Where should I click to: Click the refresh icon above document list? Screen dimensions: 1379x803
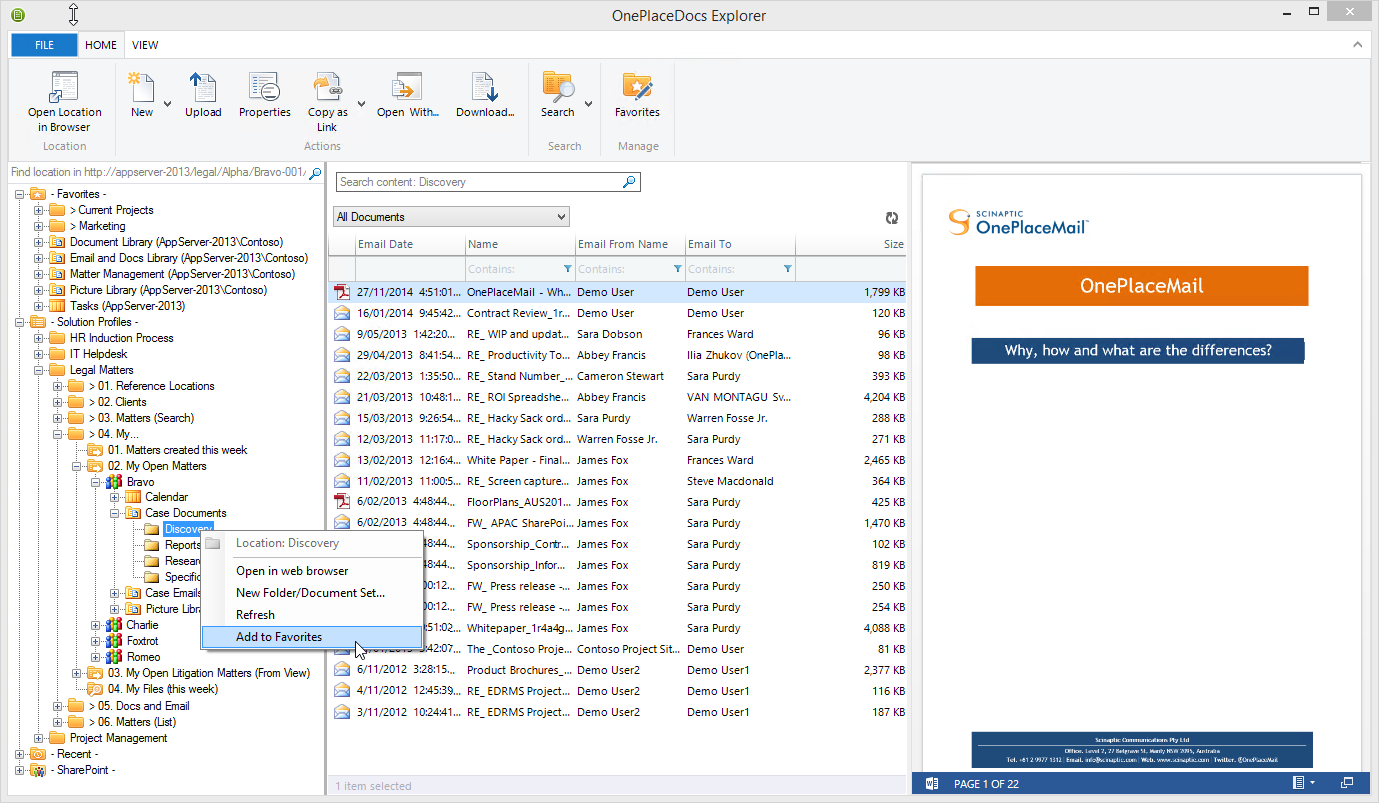[892, 218]
